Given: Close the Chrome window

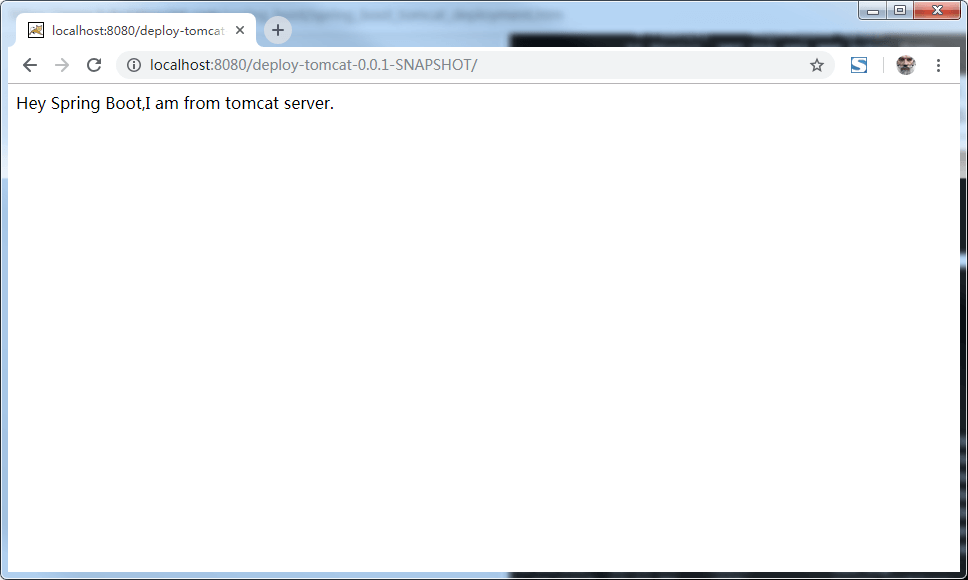Looking at the screenshot, I should tap(938, 11).
